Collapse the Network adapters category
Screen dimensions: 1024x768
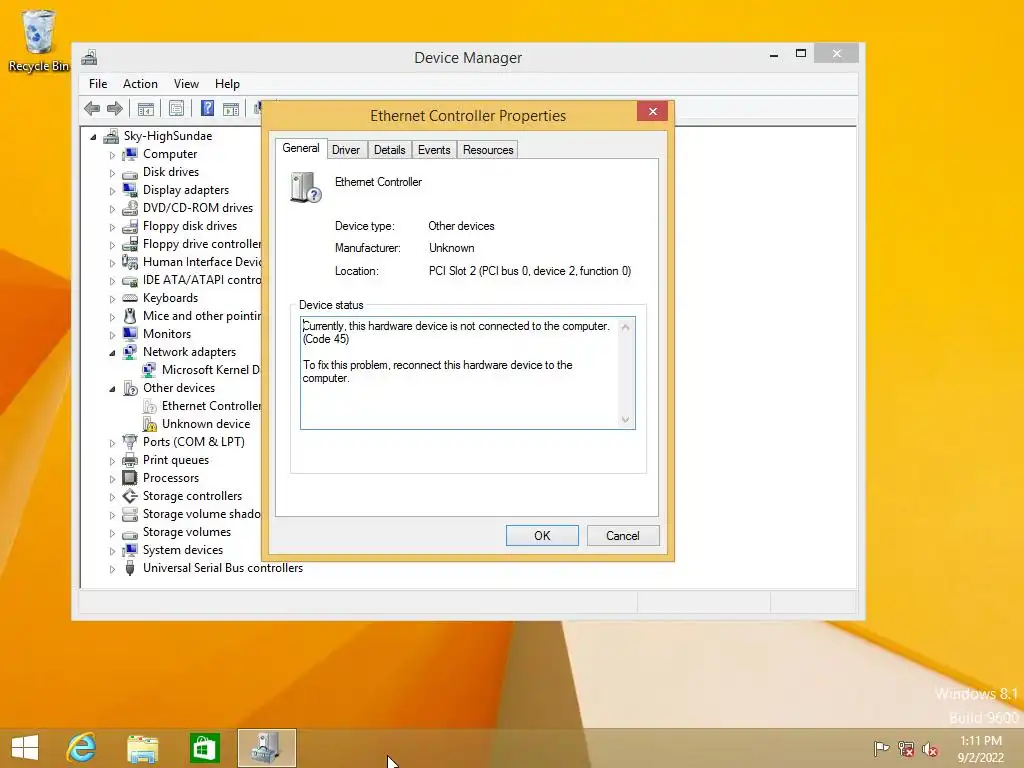pyautogui.click(x=112, y=353)
